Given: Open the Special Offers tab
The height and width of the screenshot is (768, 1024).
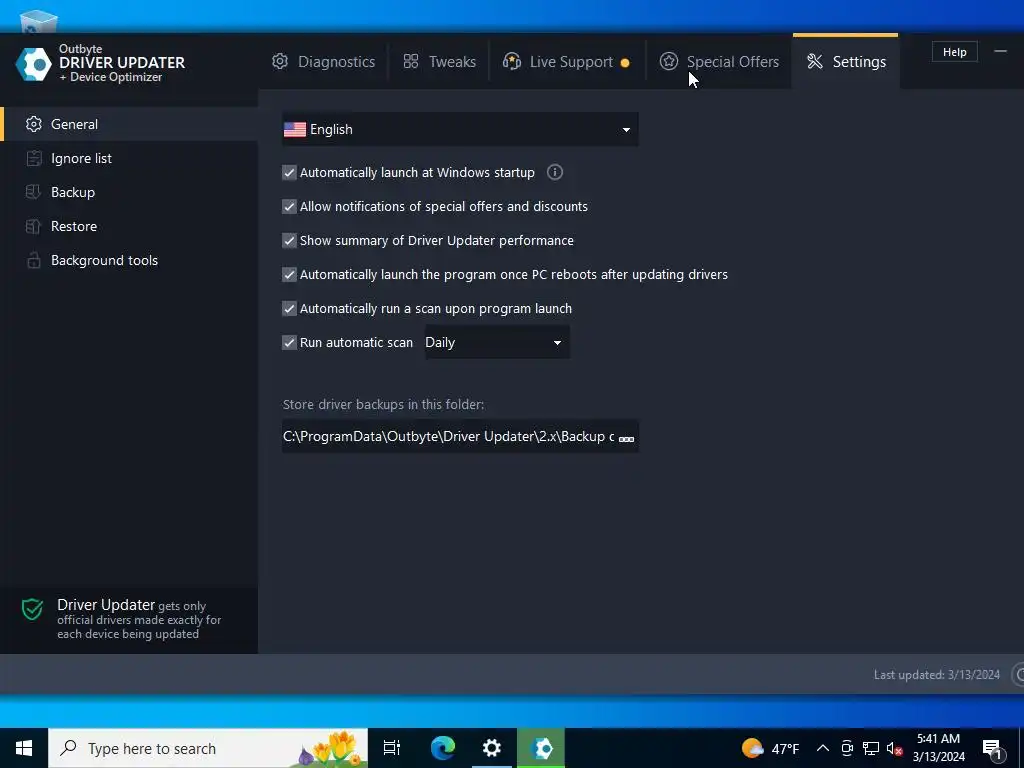Looking at the screenshot, I should [x=719, y=61].
